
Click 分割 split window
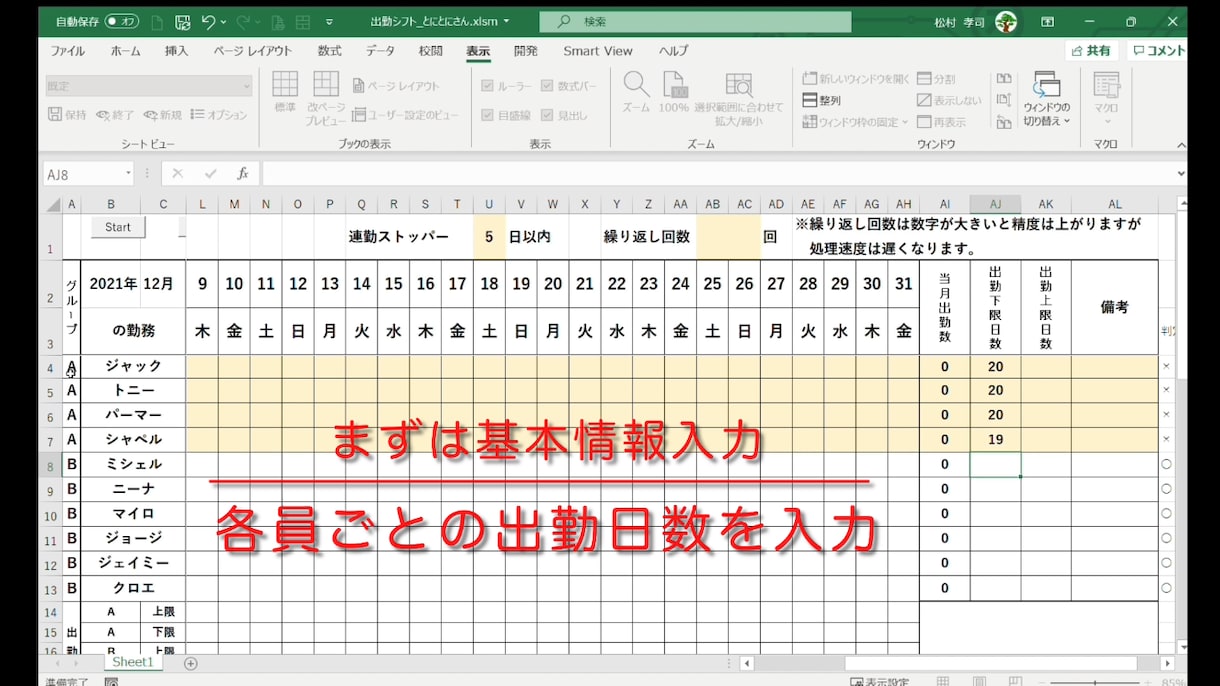936,78
